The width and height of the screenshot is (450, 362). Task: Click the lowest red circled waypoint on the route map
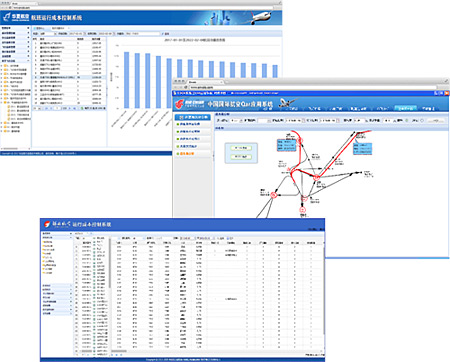tap(302, 210)
